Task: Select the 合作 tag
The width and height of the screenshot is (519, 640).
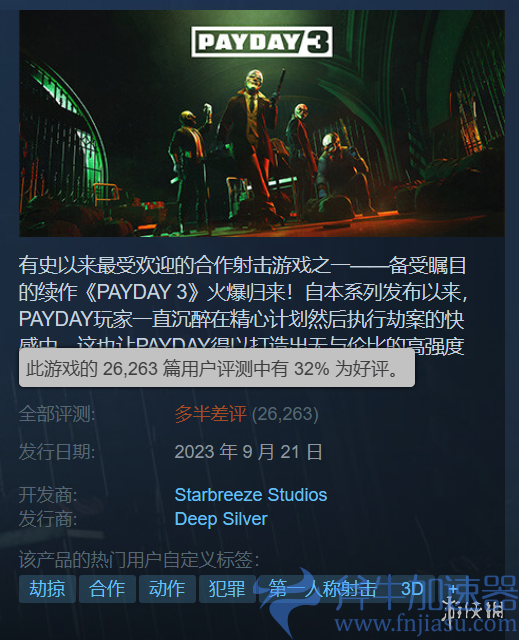Action: click(x=107, y=589)
